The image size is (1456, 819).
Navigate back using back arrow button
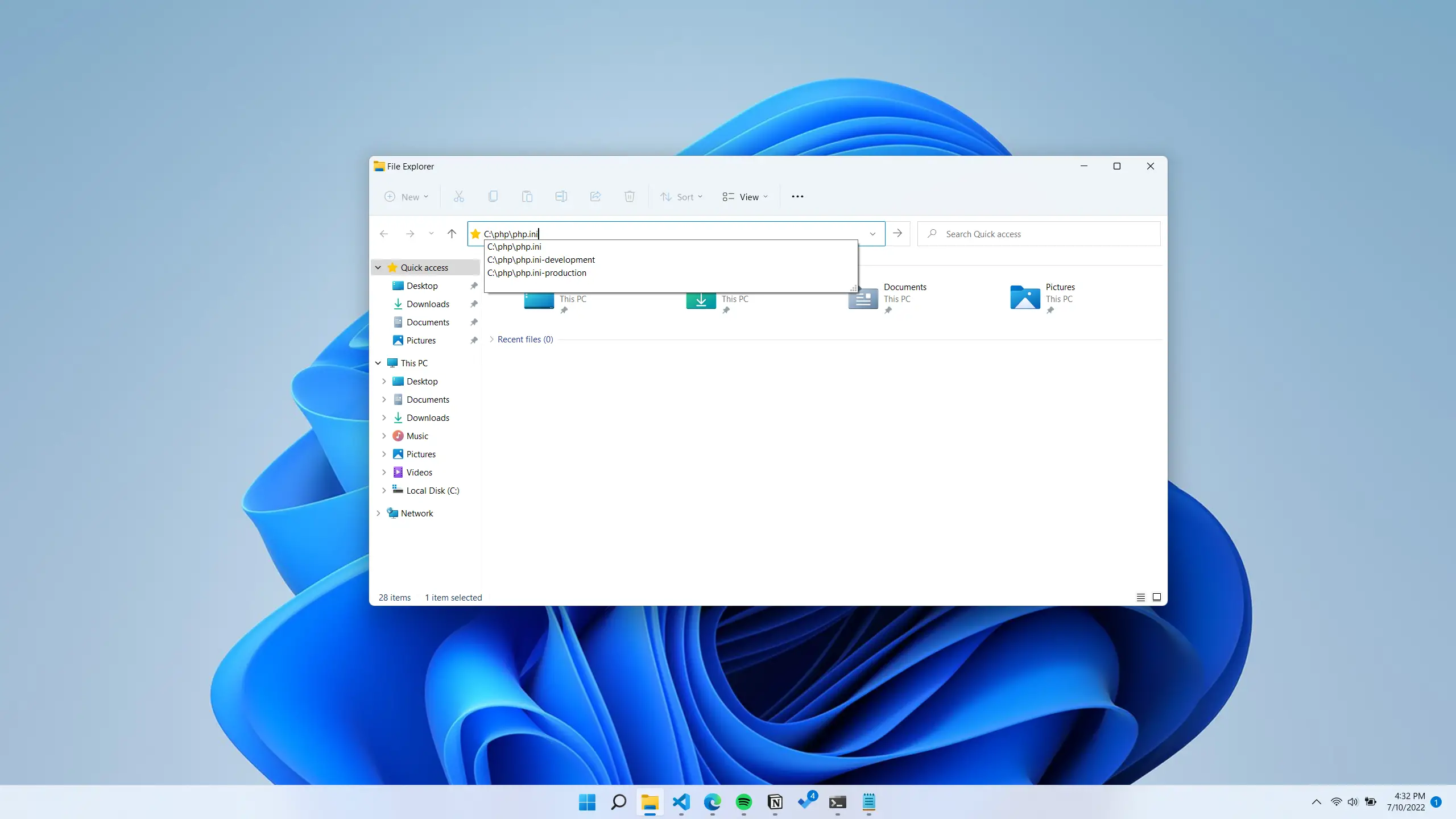pos(384,234)
